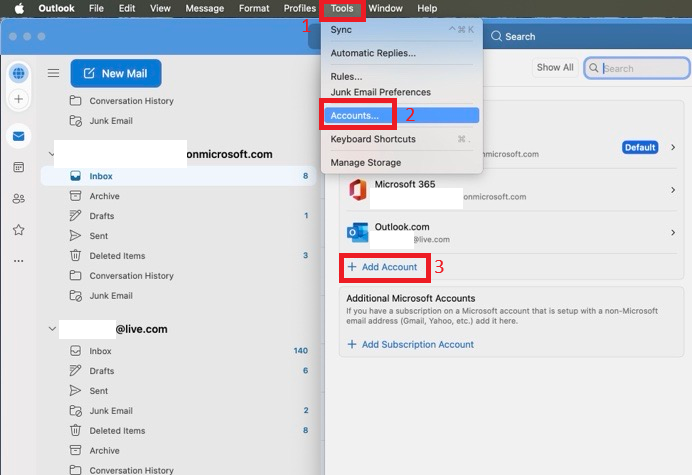Image resolution: width=692 pixels, height=475 pixels.
Task: Open the Help menu
Action: point(427,8)
